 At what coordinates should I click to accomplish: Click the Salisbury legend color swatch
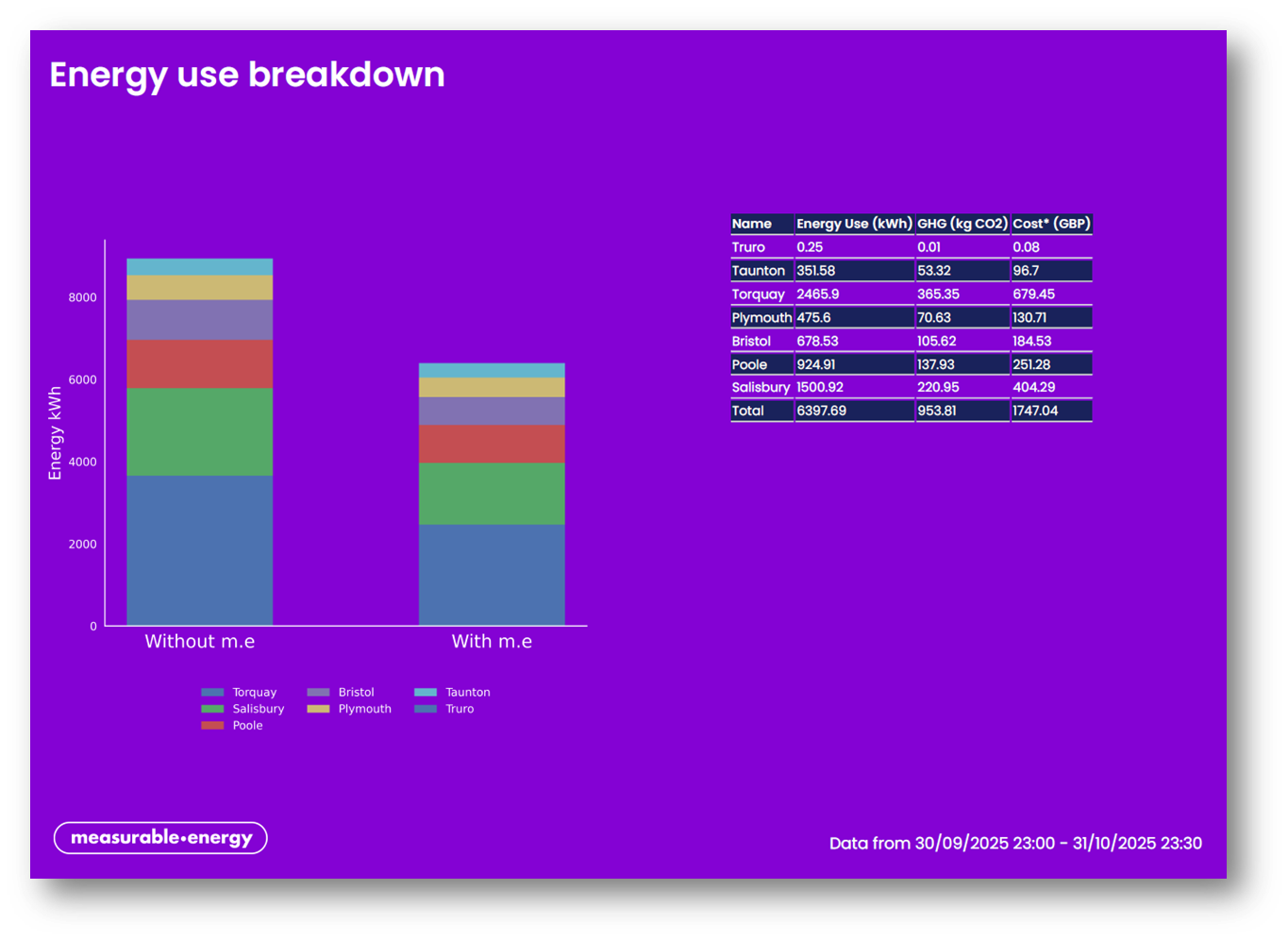tap(212, 709)
